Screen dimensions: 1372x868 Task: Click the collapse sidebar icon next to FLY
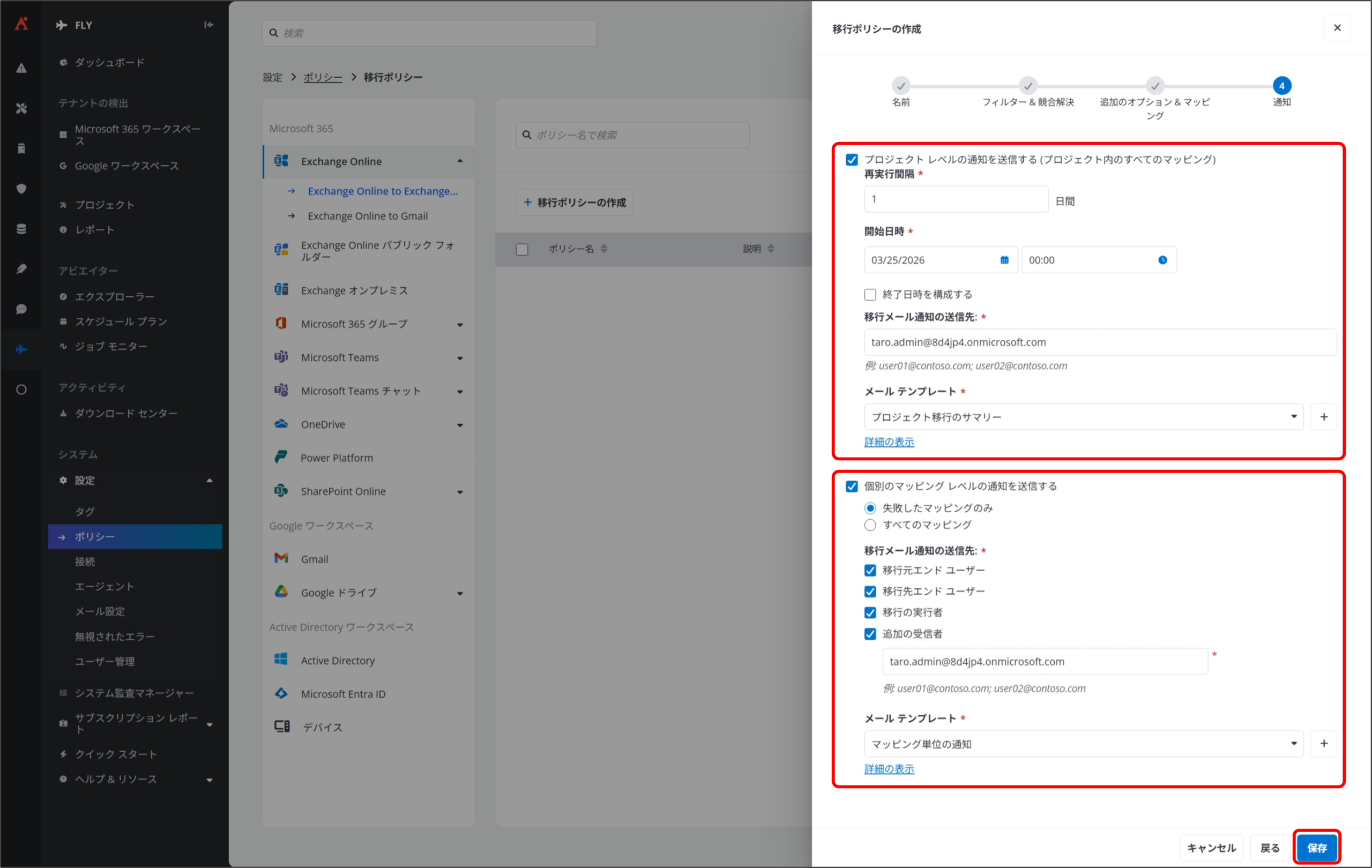[x=208, y=25]
